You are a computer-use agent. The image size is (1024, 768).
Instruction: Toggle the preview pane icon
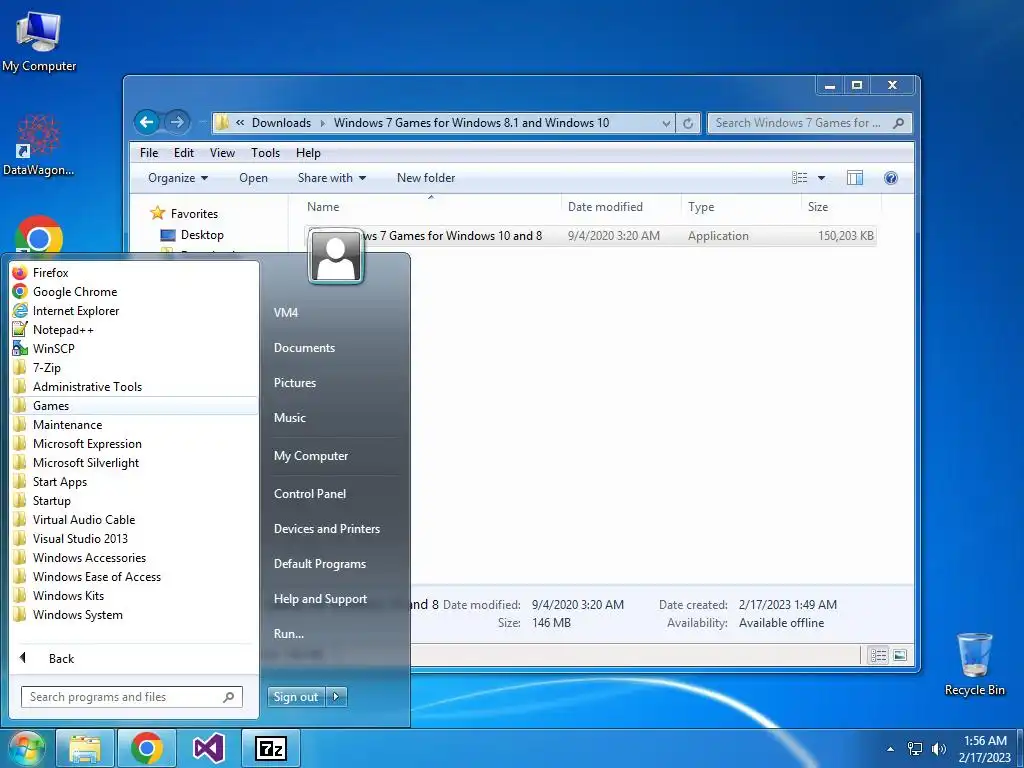pyautogui.click(x=855, y=178)
